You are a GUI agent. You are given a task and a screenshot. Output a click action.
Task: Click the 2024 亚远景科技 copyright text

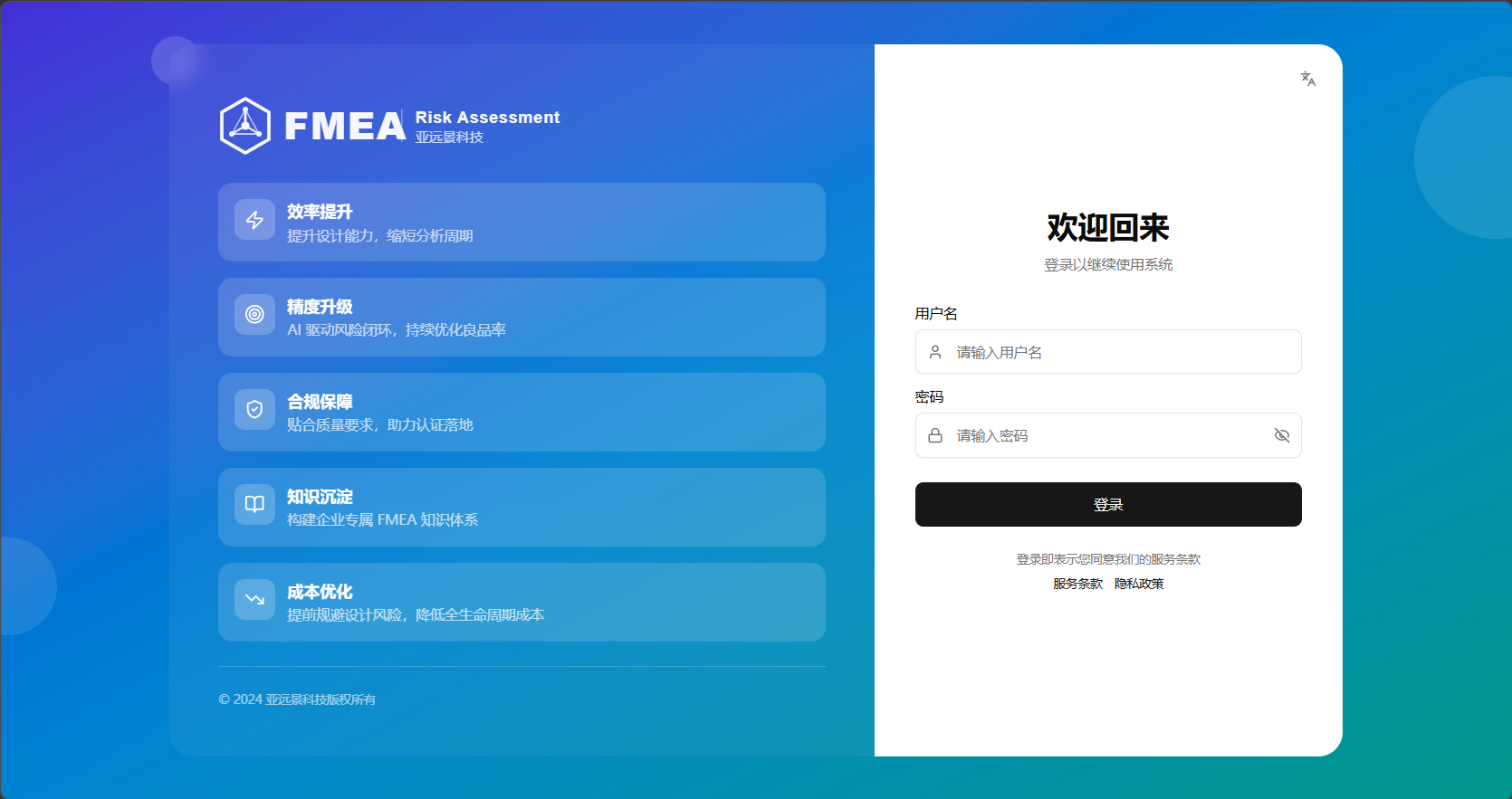point(297,699)
